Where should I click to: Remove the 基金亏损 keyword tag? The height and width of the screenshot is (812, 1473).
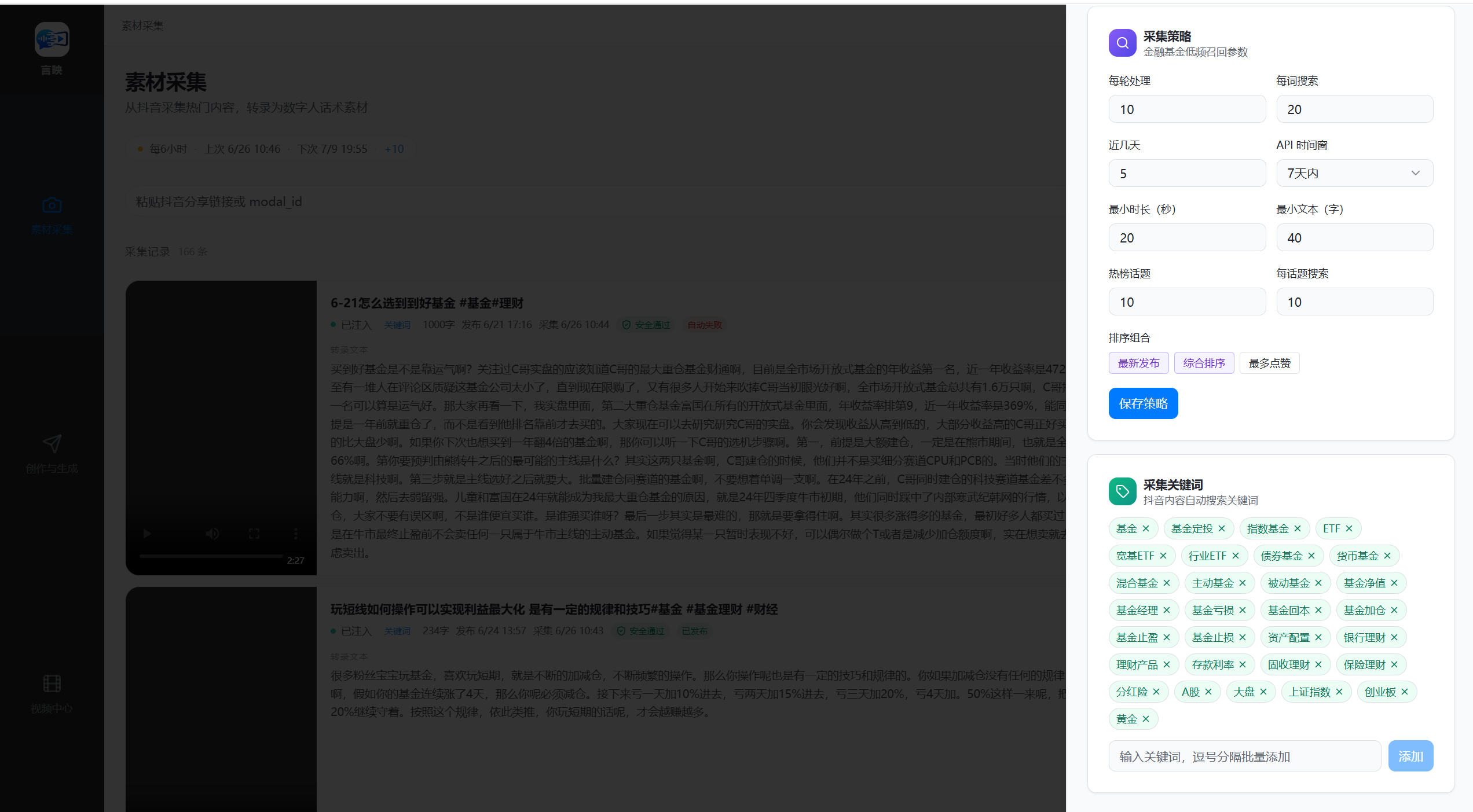click(x=1242, y=610)
